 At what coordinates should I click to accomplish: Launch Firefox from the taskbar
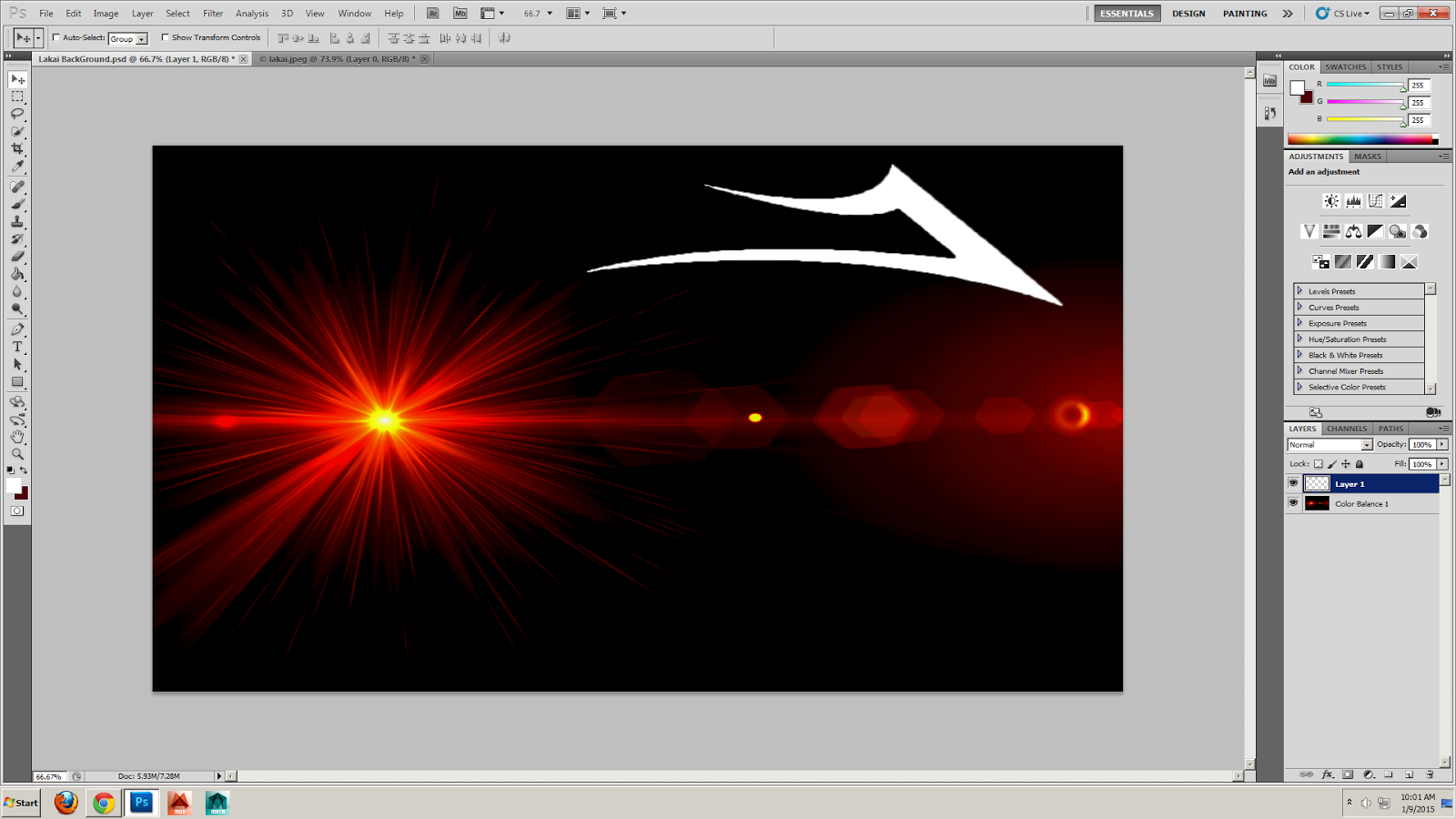66,803
